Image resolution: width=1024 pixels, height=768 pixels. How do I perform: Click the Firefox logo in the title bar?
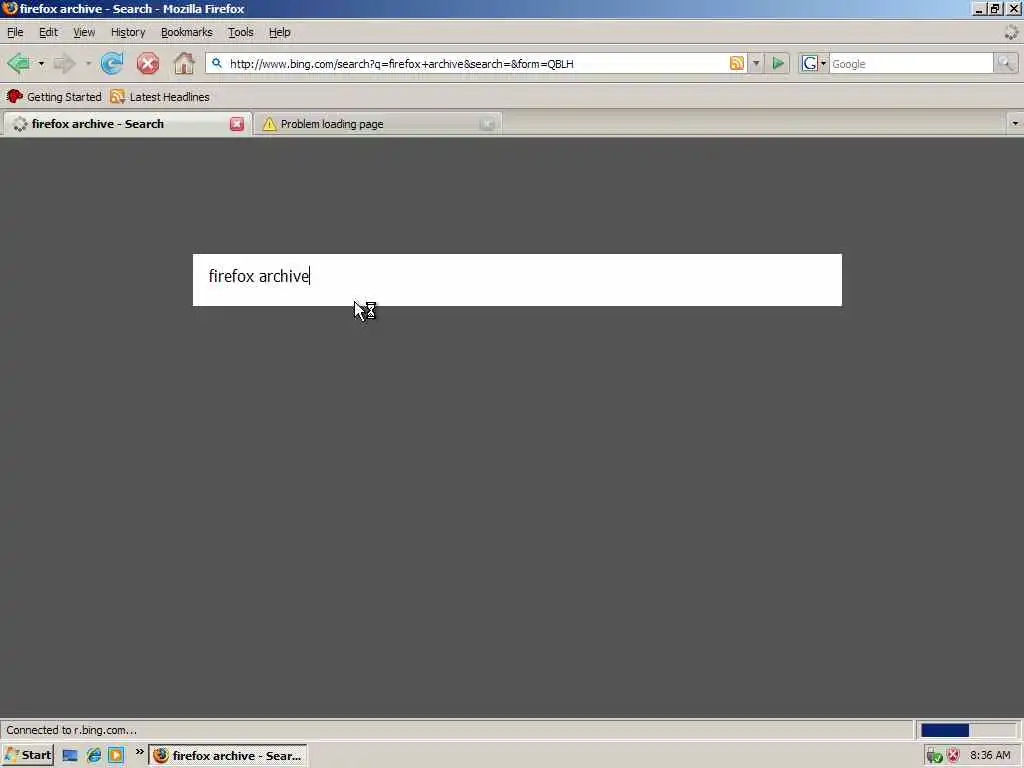[9, 8]
